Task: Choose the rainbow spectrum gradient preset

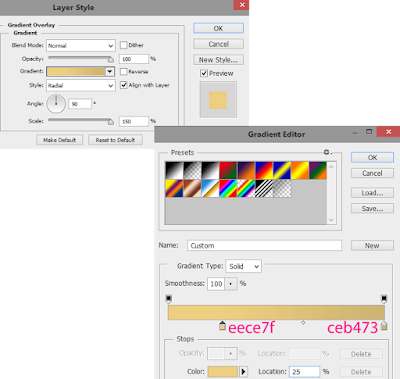Action: click(228, 188)
